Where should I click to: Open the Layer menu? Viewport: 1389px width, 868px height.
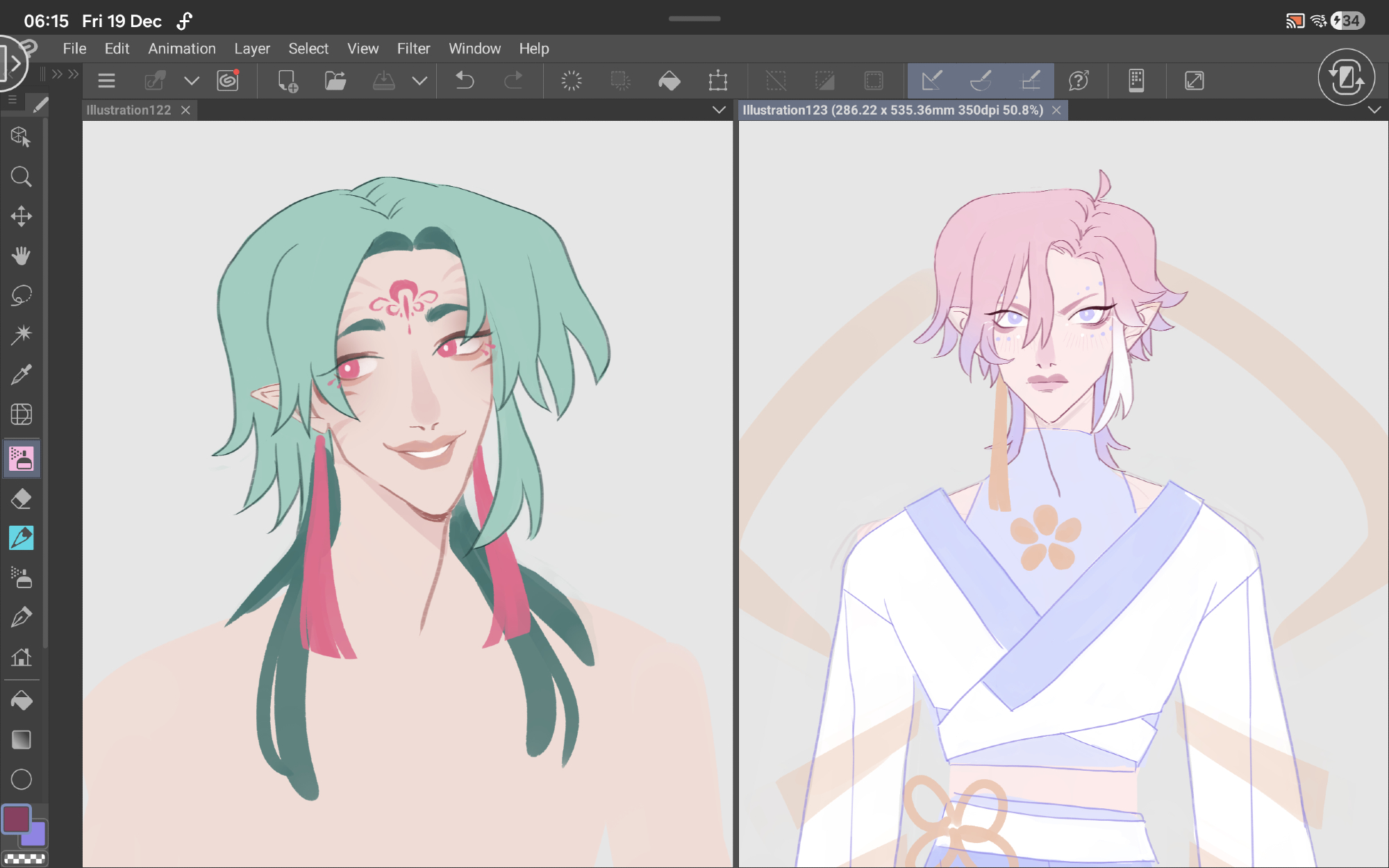tap(251, 49)
